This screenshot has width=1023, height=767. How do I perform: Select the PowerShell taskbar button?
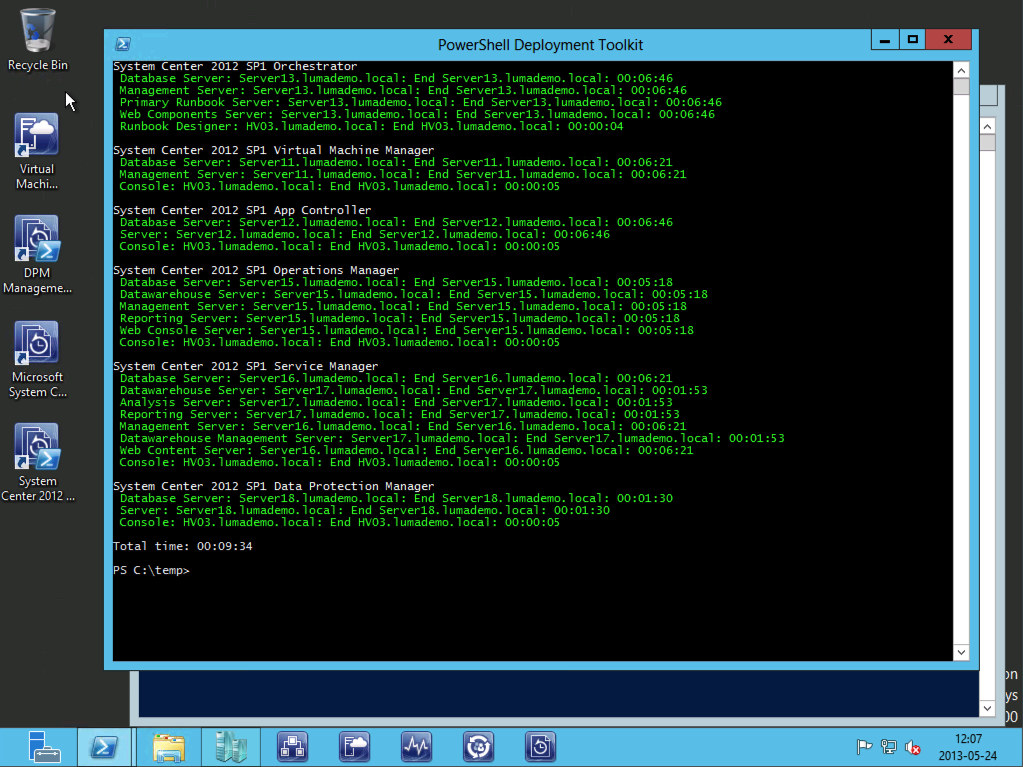[104, 747]
